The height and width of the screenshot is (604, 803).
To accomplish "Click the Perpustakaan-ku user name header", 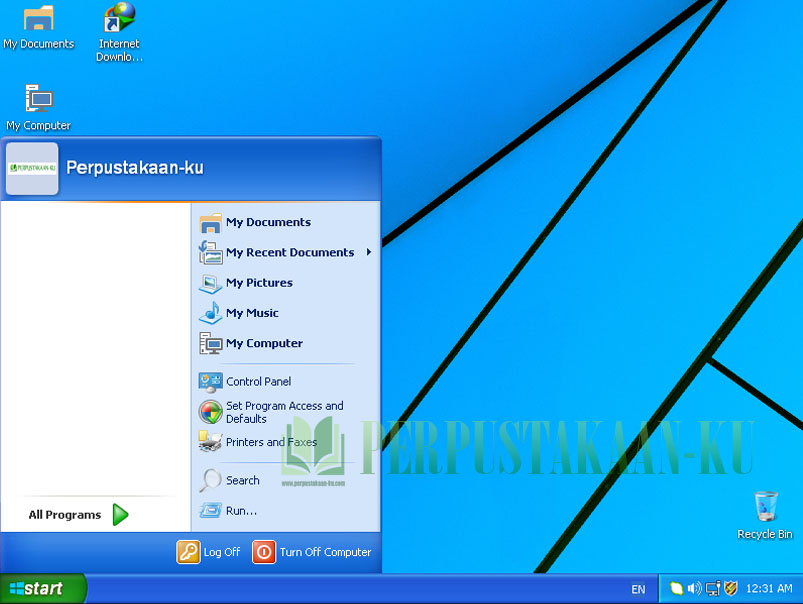I will [x=135, y=168].
